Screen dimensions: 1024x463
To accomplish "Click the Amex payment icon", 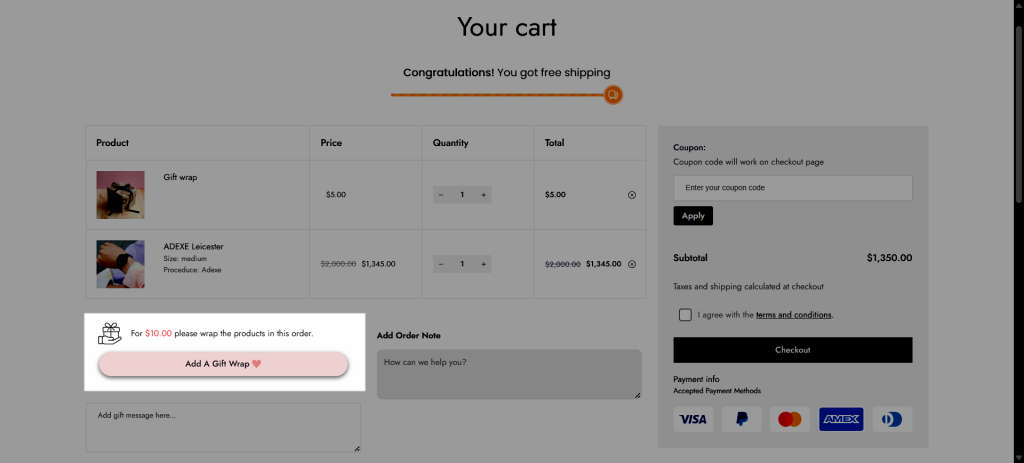I will (x=841, y=419).
